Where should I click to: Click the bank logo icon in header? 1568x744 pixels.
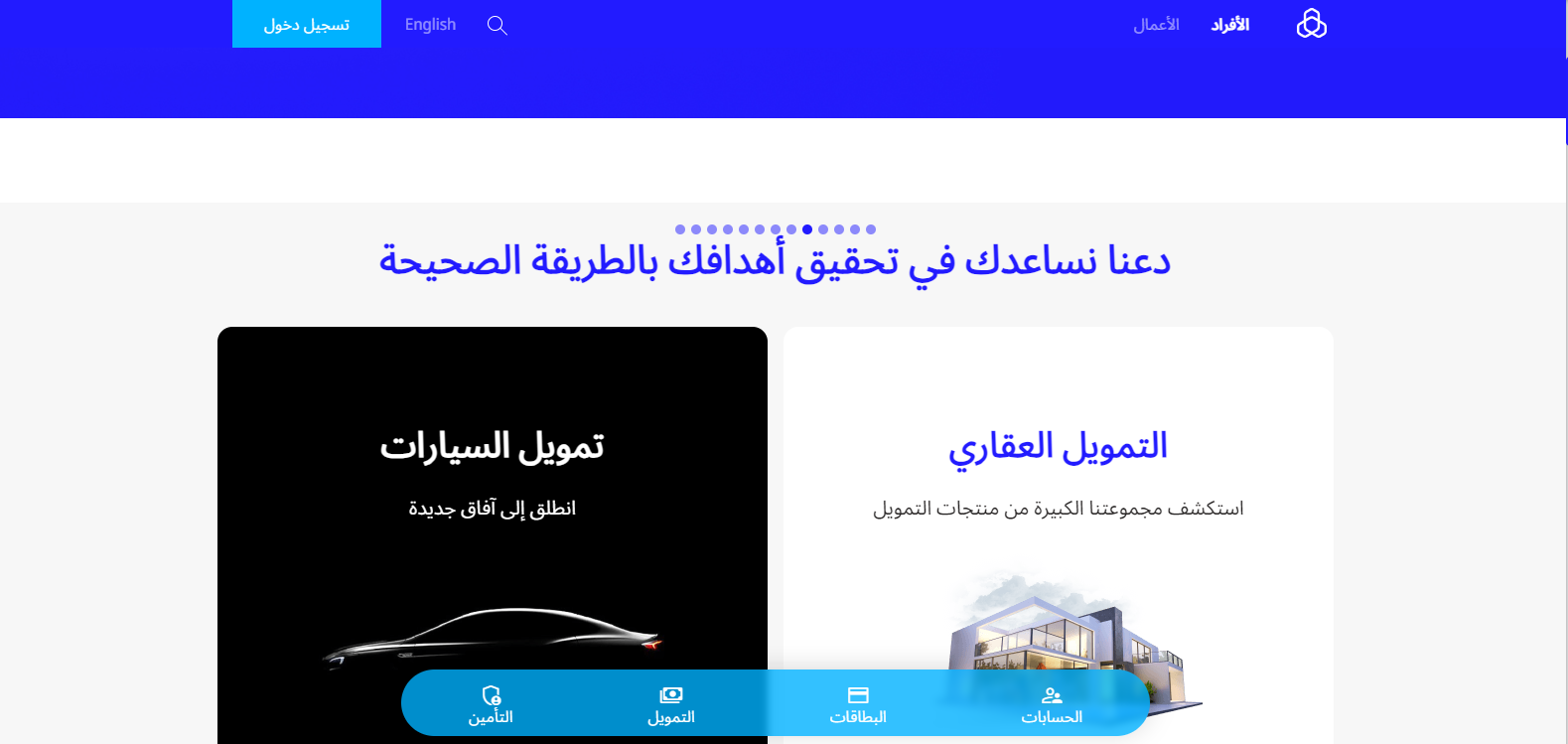coord(1311,24)
